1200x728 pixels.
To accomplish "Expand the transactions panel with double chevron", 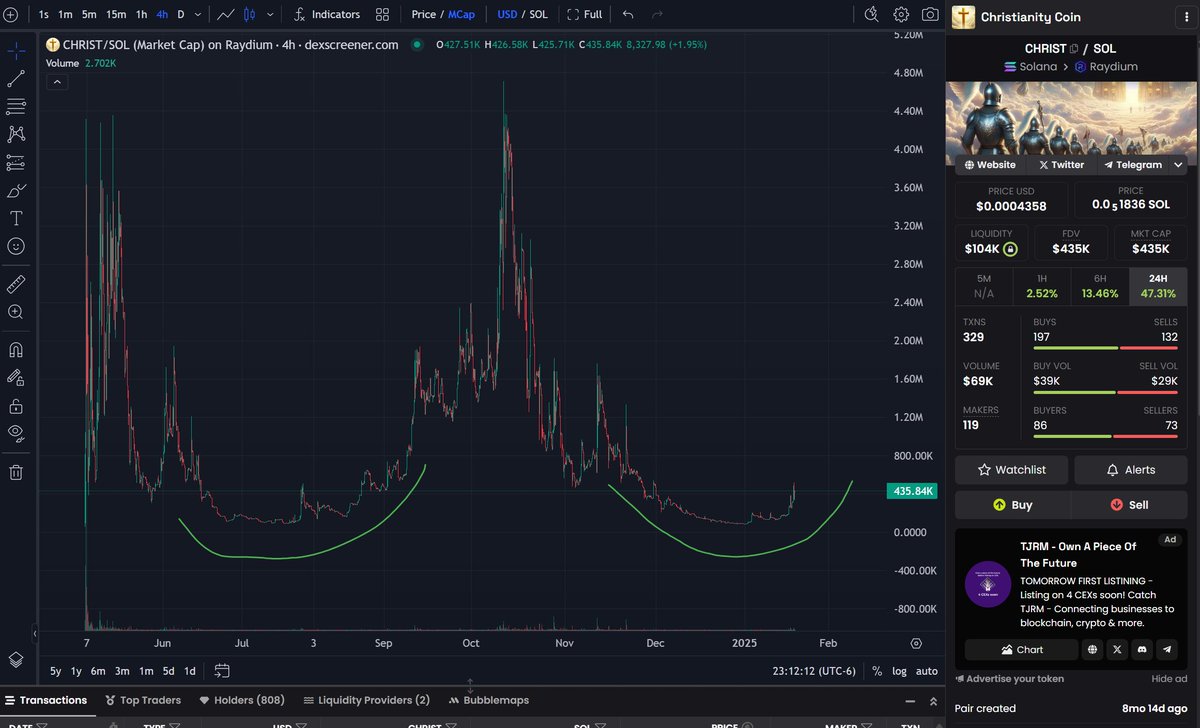I will pyautogui.click(x=933, y=701).
